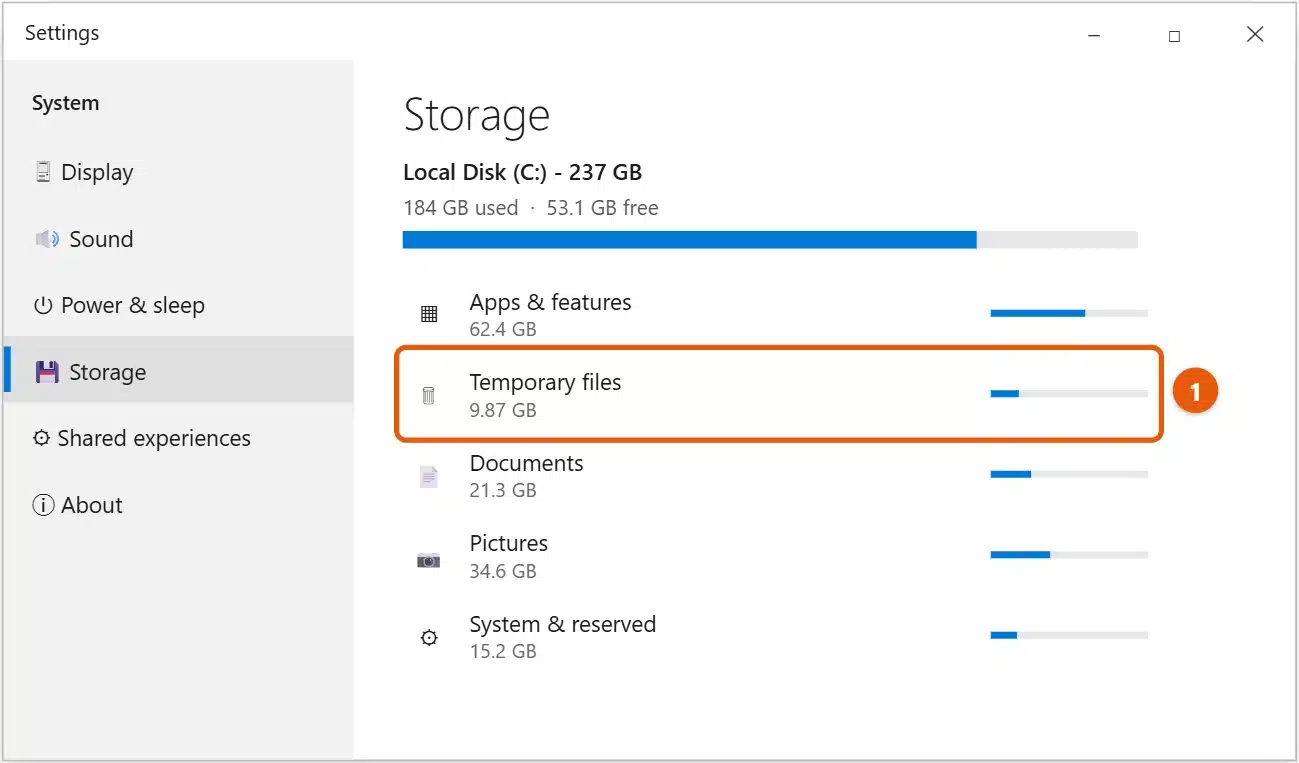
Task: Click the Pictures camera icon
Action: click(x=429, y=560)
